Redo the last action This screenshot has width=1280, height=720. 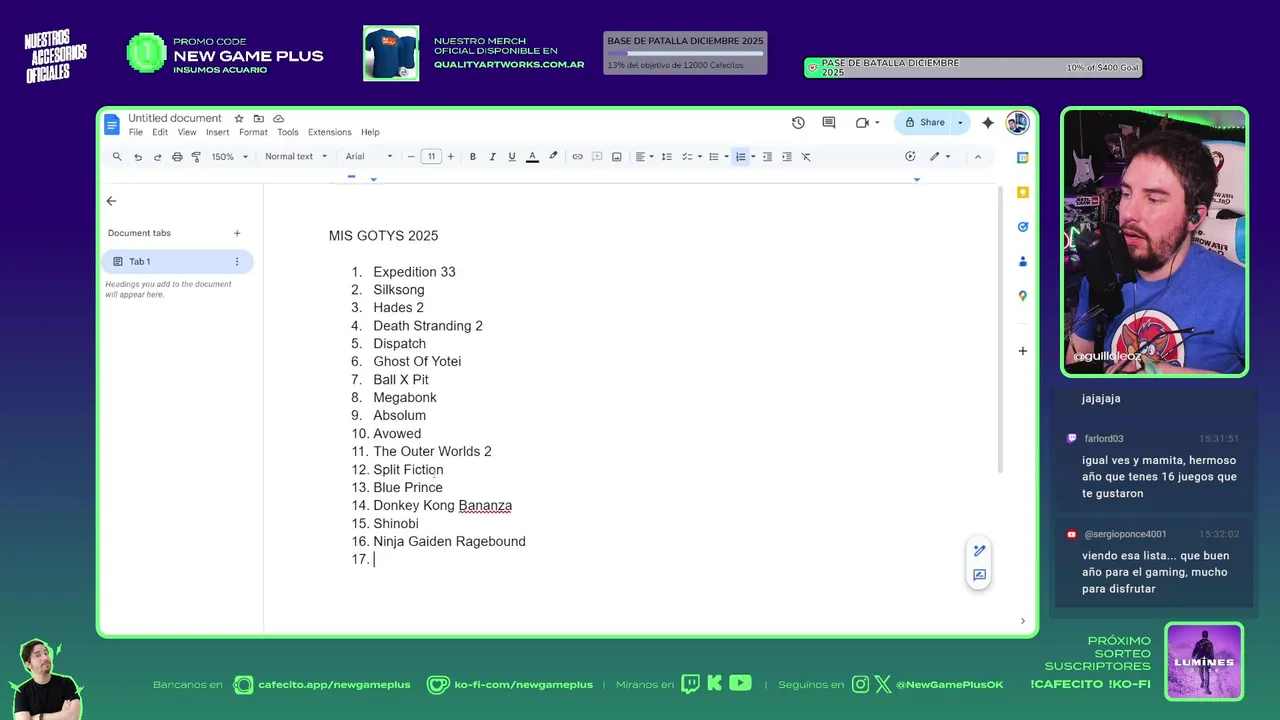click(x=157, y=157)
